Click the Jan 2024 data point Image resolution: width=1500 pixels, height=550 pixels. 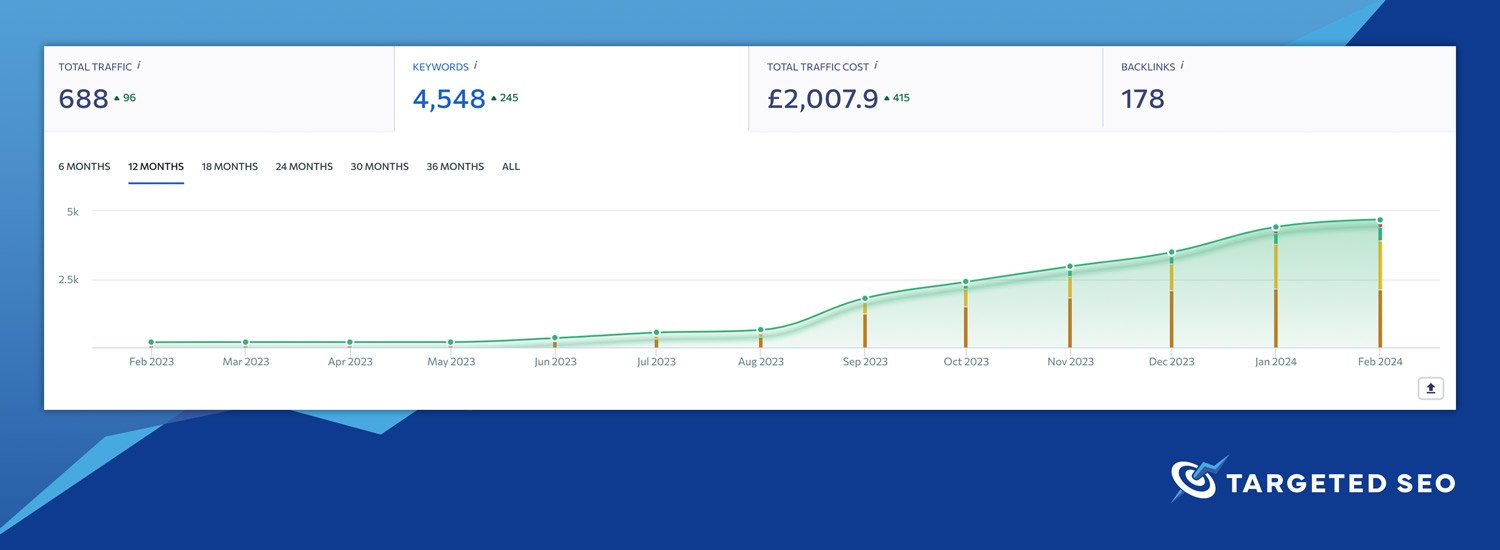(x=1276, y=227)
